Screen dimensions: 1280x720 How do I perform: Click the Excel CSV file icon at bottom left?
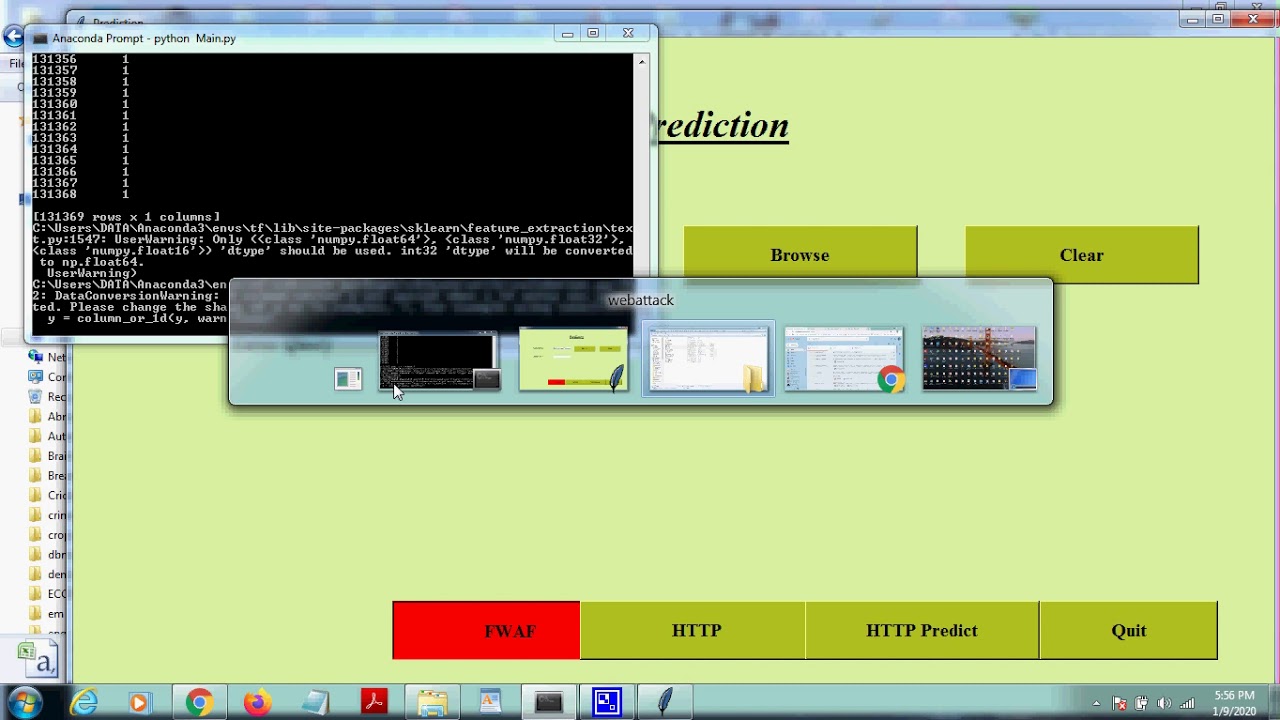pyautogui.click(x=38, y=659)
